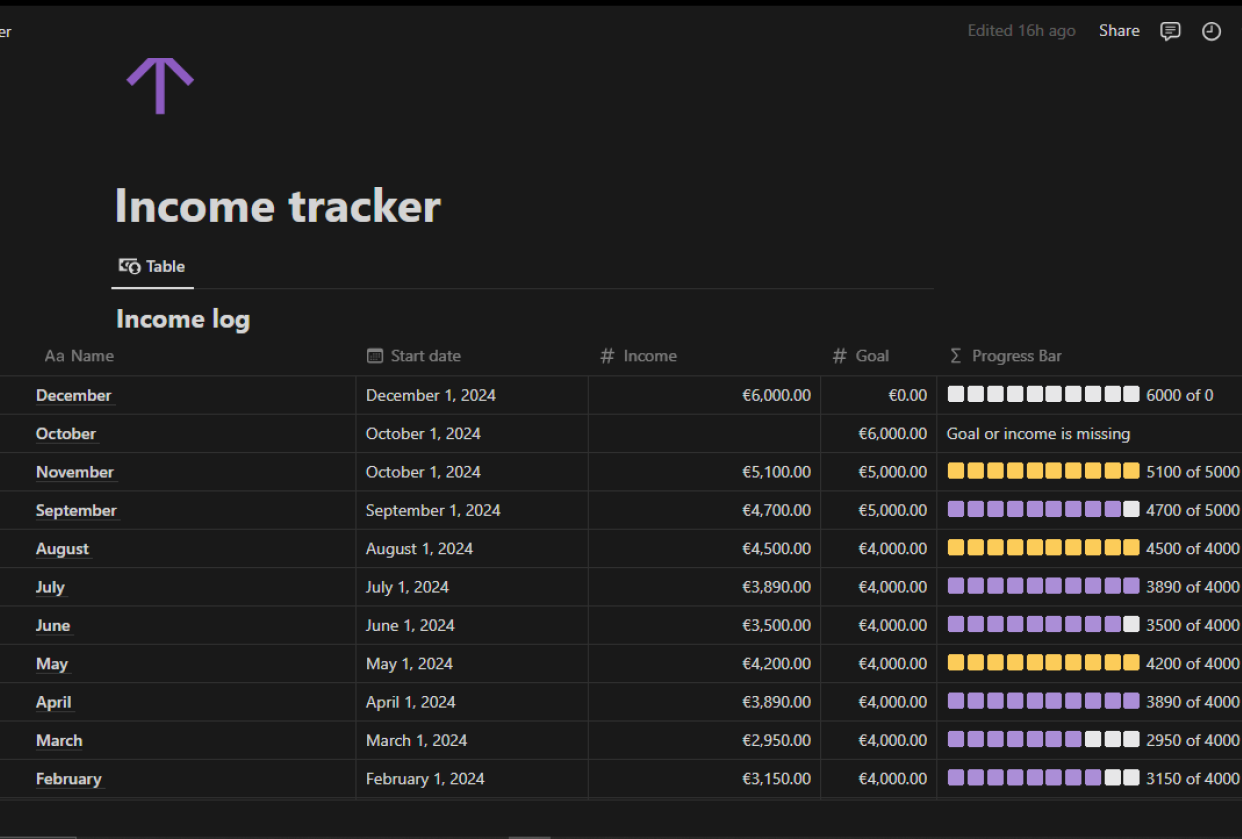Click the July 1, 2024 date cell
This screenshot has width=1242, height=839.
tap(472, 587)
